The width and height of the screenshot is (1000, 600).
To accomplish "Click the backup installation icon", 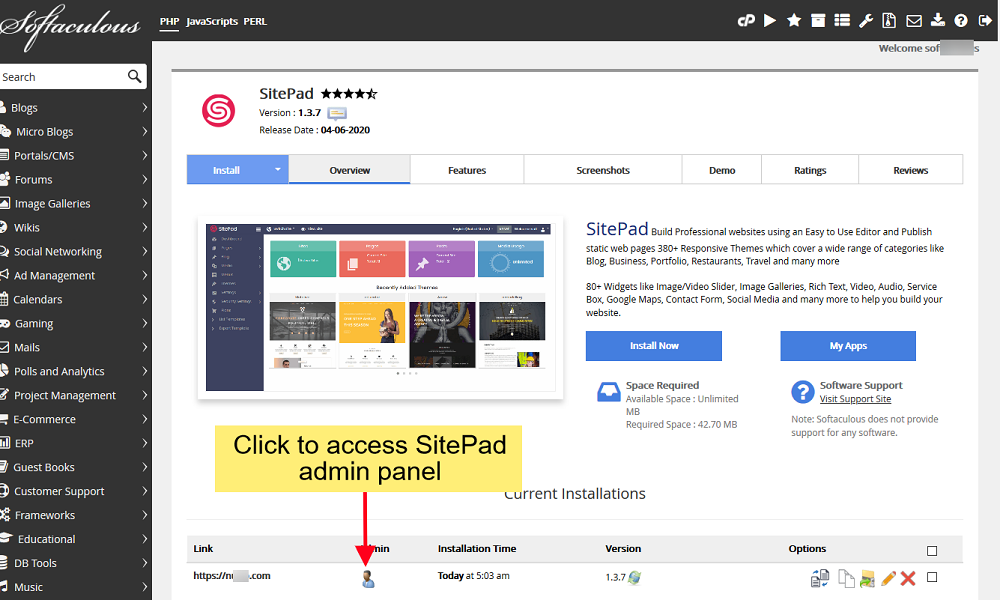I will point(867,578).
